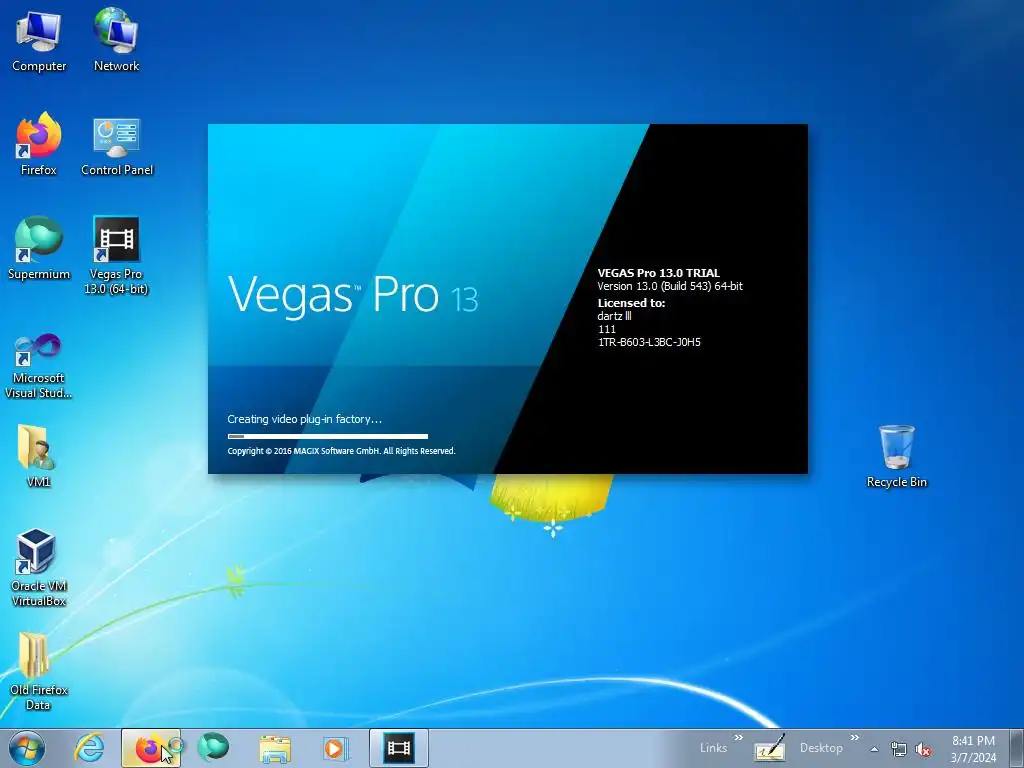Open Windows Media Player from taskbar
1024x768 pixels.
pyautogui.click(x=336, y=748)
